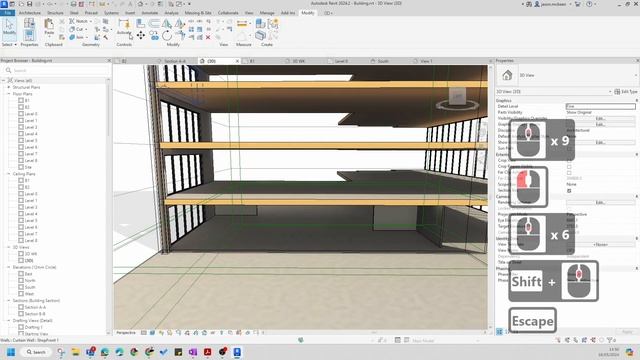The height and width of the screenshot is (360, 640).
Task: Click the Mirror Pick Axis icon
Action: coord(167,24)
